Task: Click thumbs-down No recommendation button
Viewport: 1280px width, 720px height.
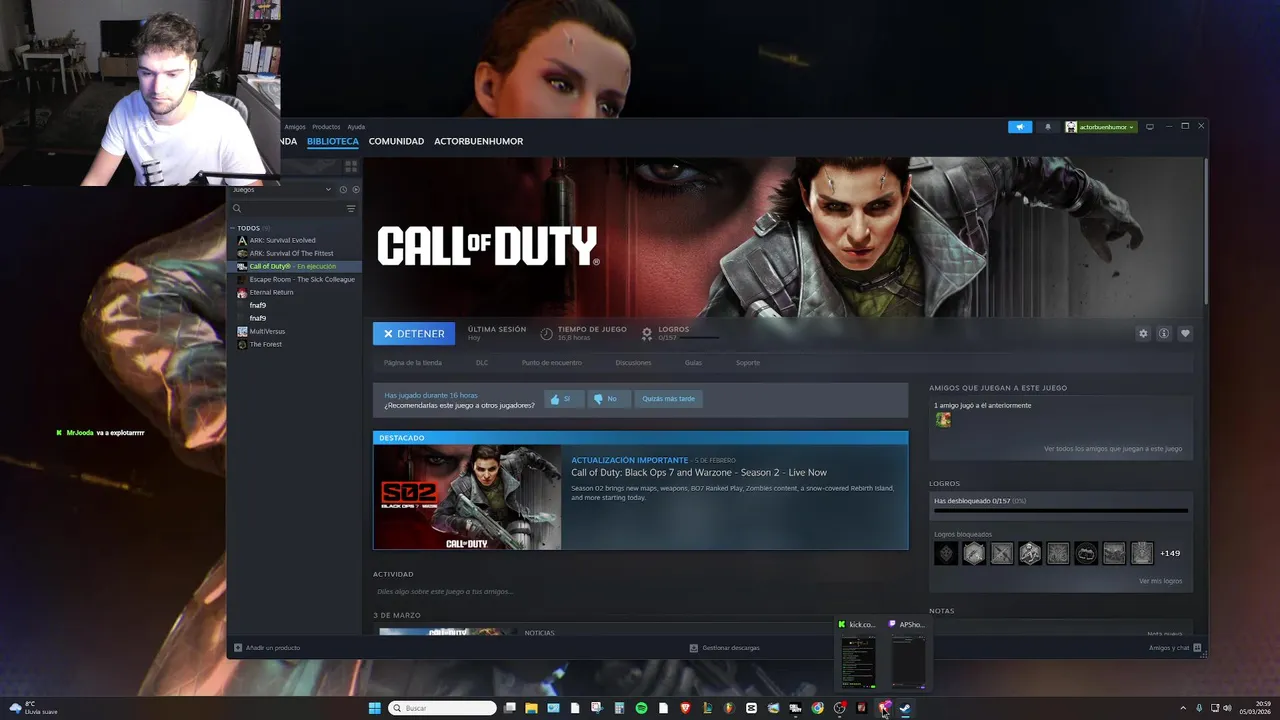Action: 608,399
